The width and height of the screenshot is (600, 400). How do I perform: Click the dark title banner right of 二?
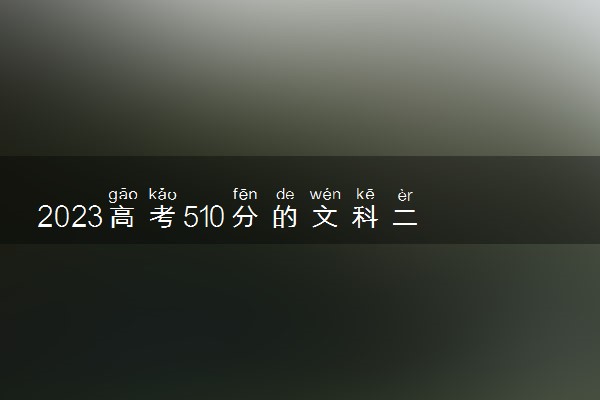(509, 200)
